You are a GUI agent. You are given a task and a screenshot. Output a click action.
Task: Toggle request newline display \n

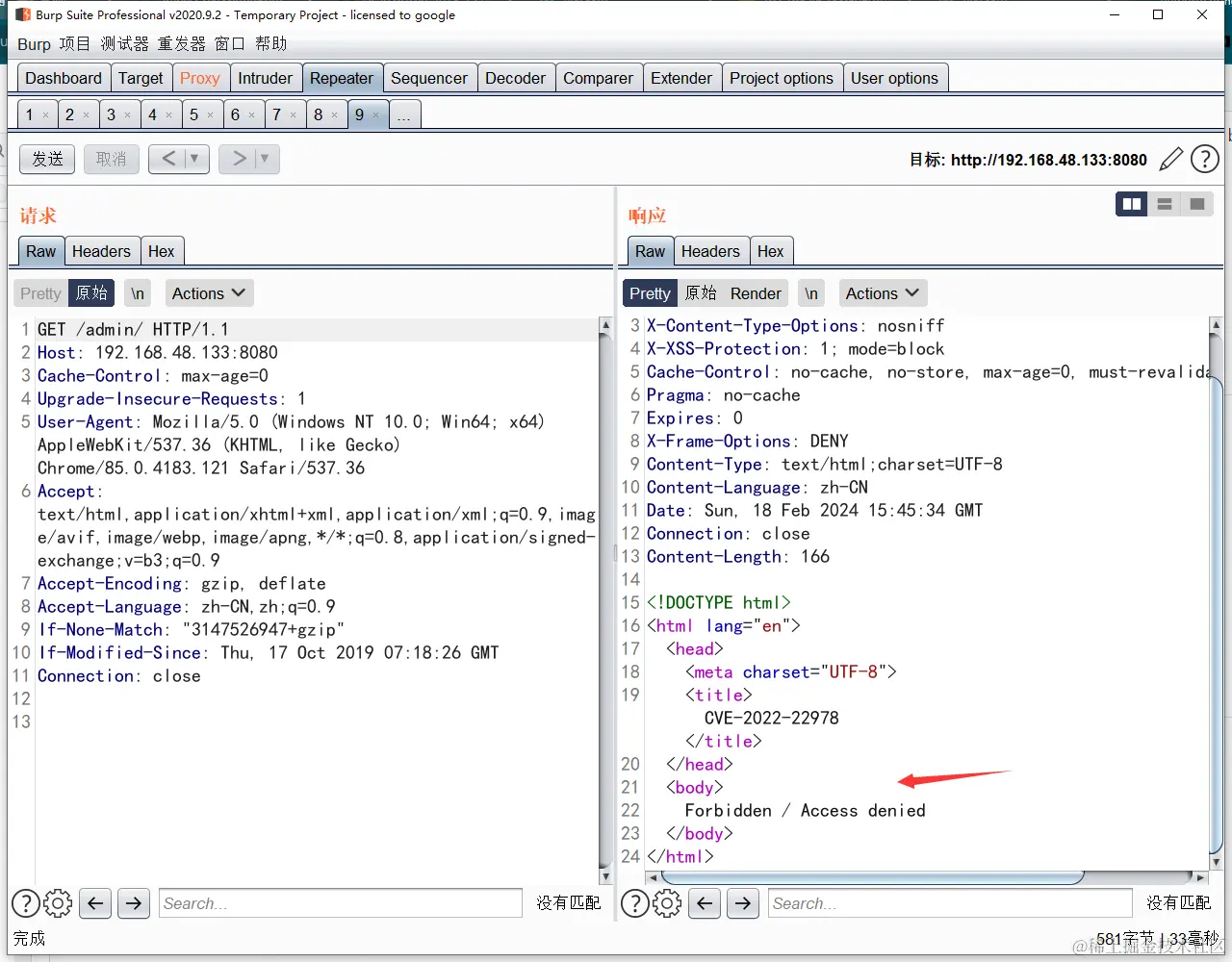point(138,293)
